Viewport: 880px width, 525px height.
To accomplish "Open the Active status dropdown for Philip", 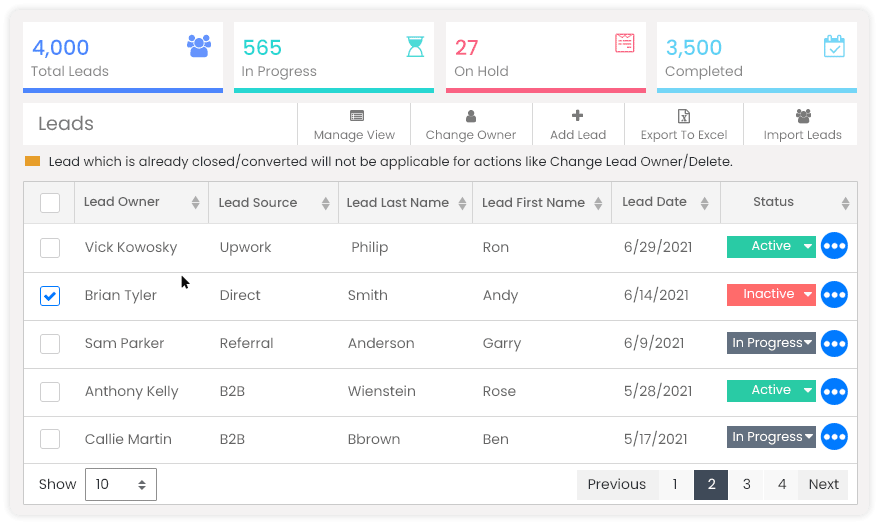I will click(x=771, y=246).
